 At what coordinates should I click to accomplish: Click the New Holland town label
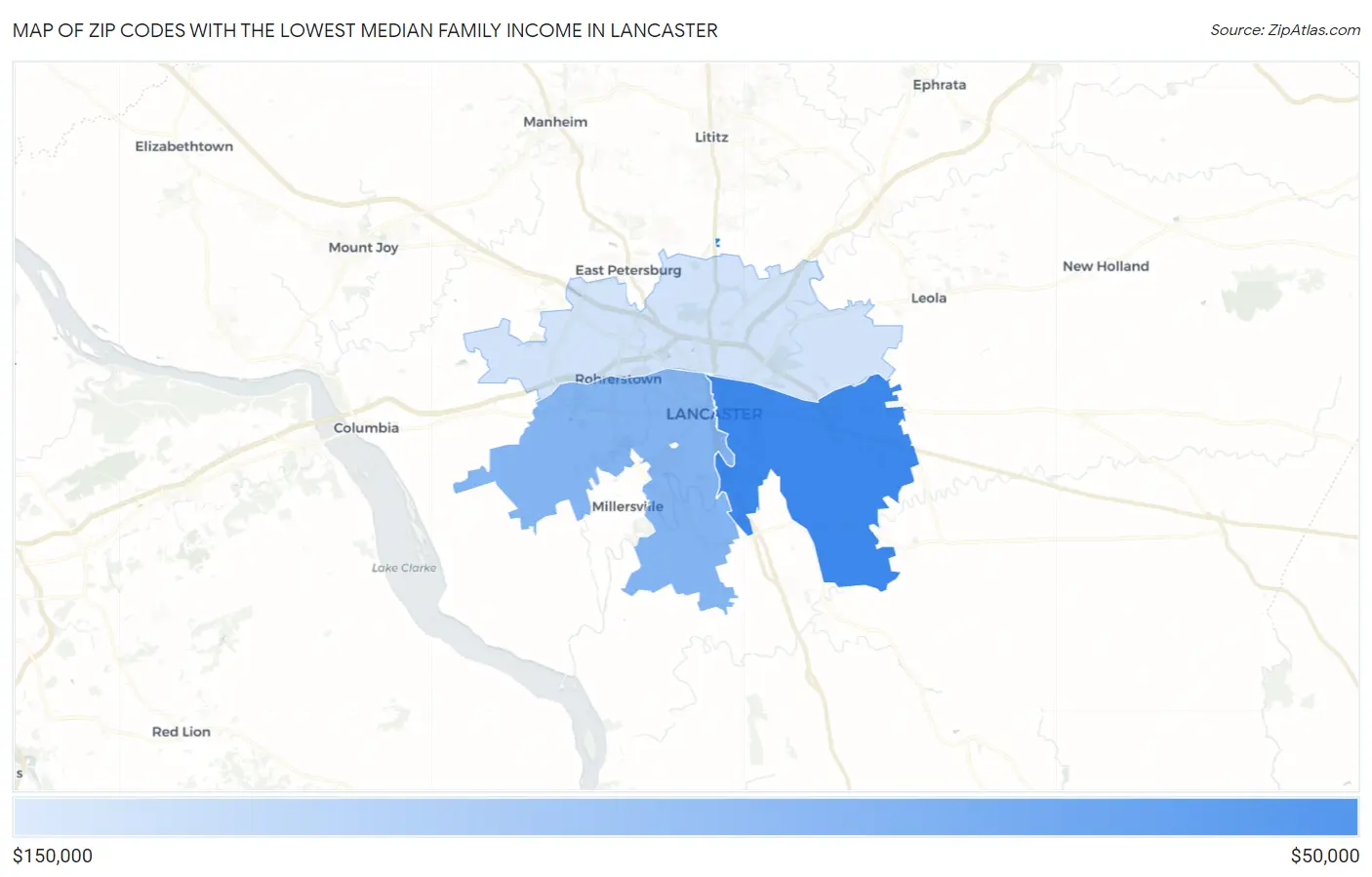click(x=1106, y=266)
